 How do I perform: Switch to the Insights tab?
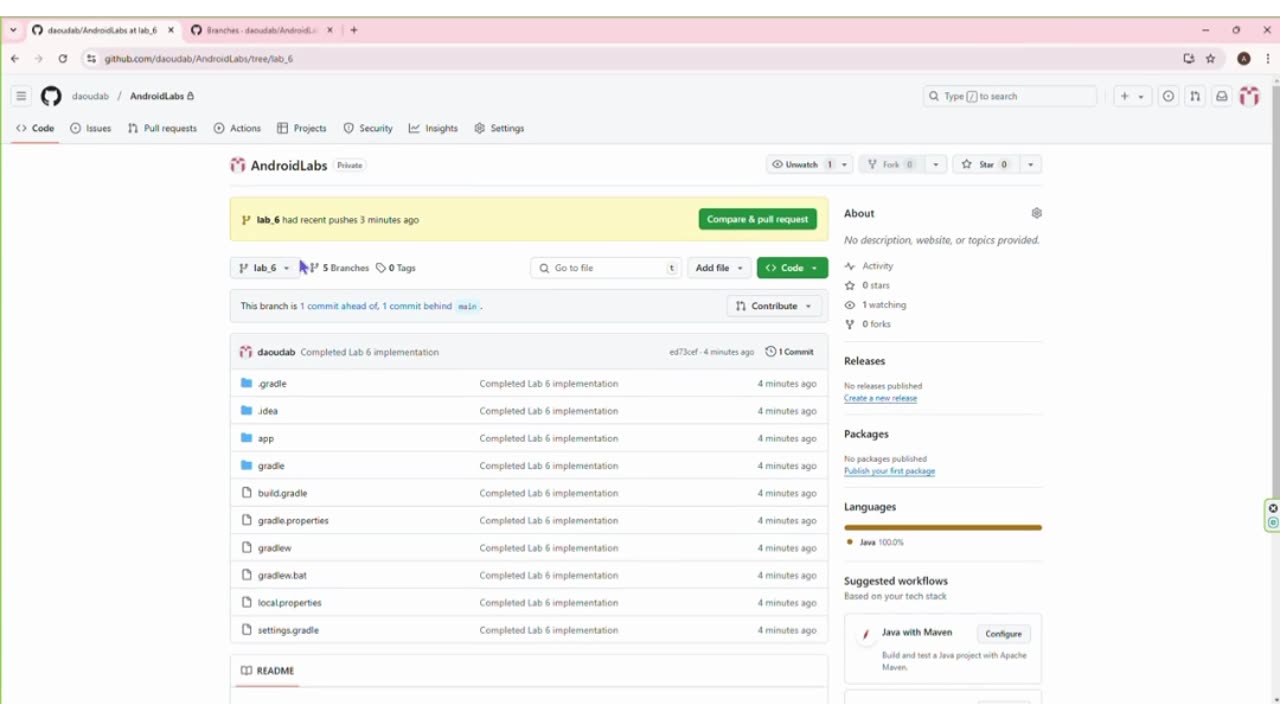click(433, 128)
